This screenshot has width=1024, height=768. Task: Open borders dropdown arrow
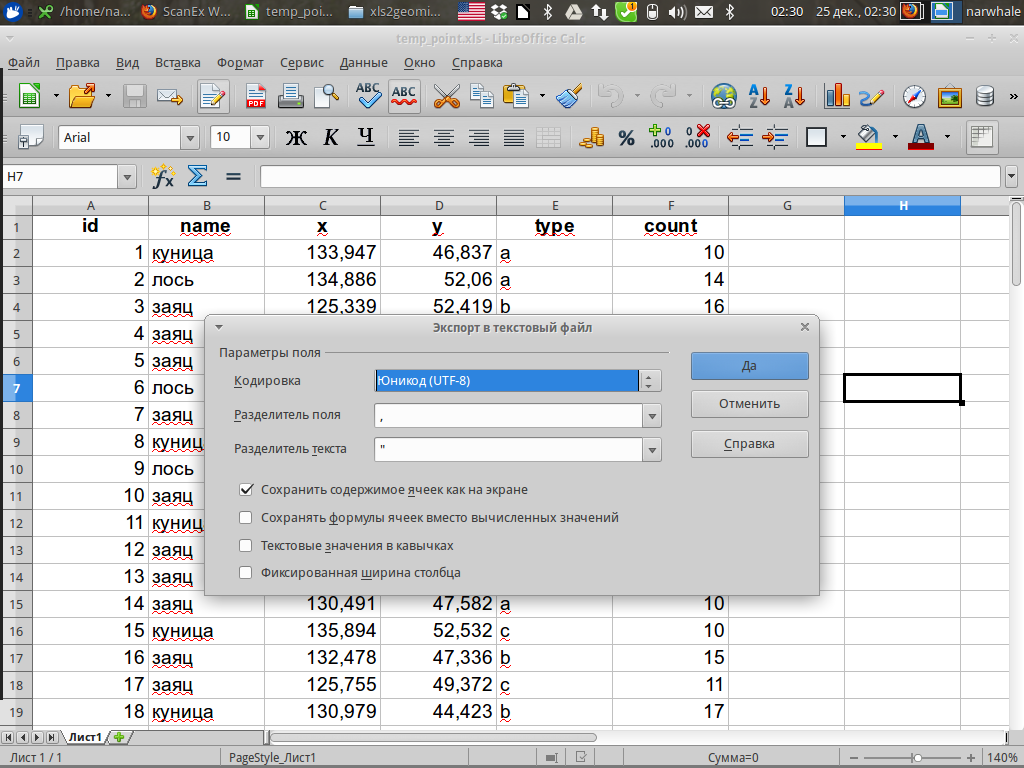coord(843,137)
